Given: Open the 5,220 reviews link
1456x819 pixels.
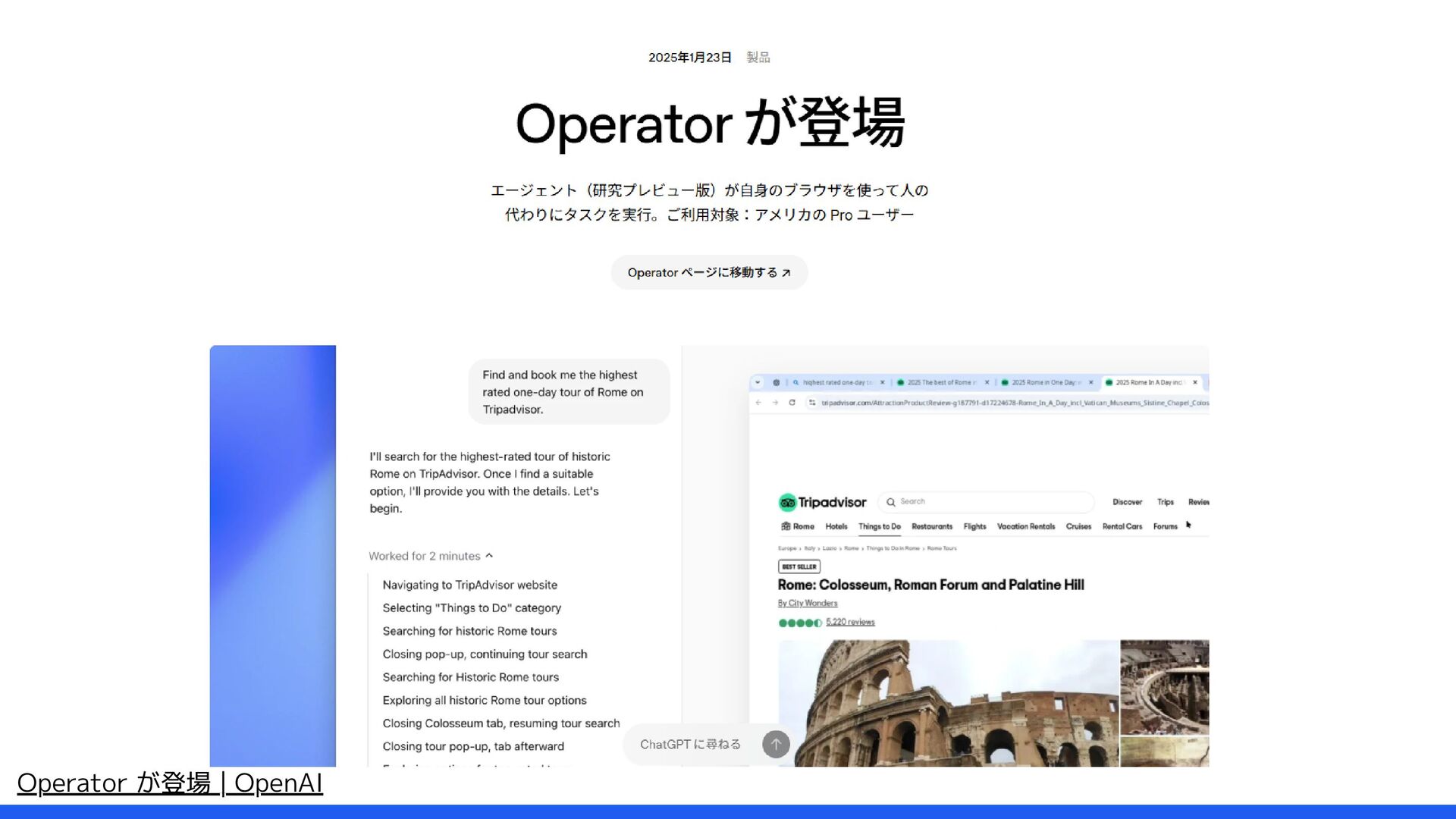Looking at the screenshot, I should 849,622.
